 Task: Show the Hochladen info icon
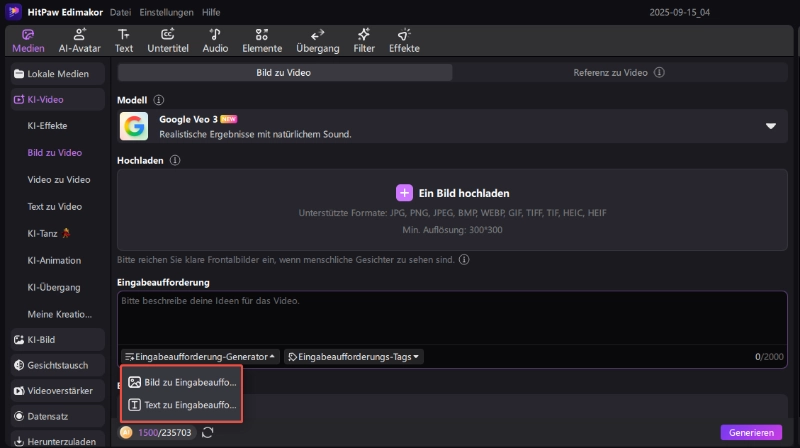point(174,160)
